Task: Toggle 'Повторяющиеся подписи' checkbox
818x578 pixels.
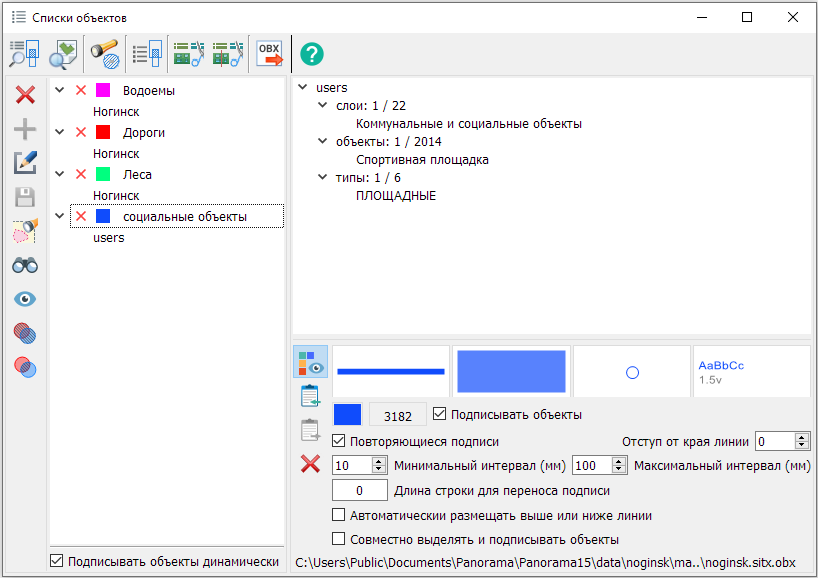Action: (339, 441)
